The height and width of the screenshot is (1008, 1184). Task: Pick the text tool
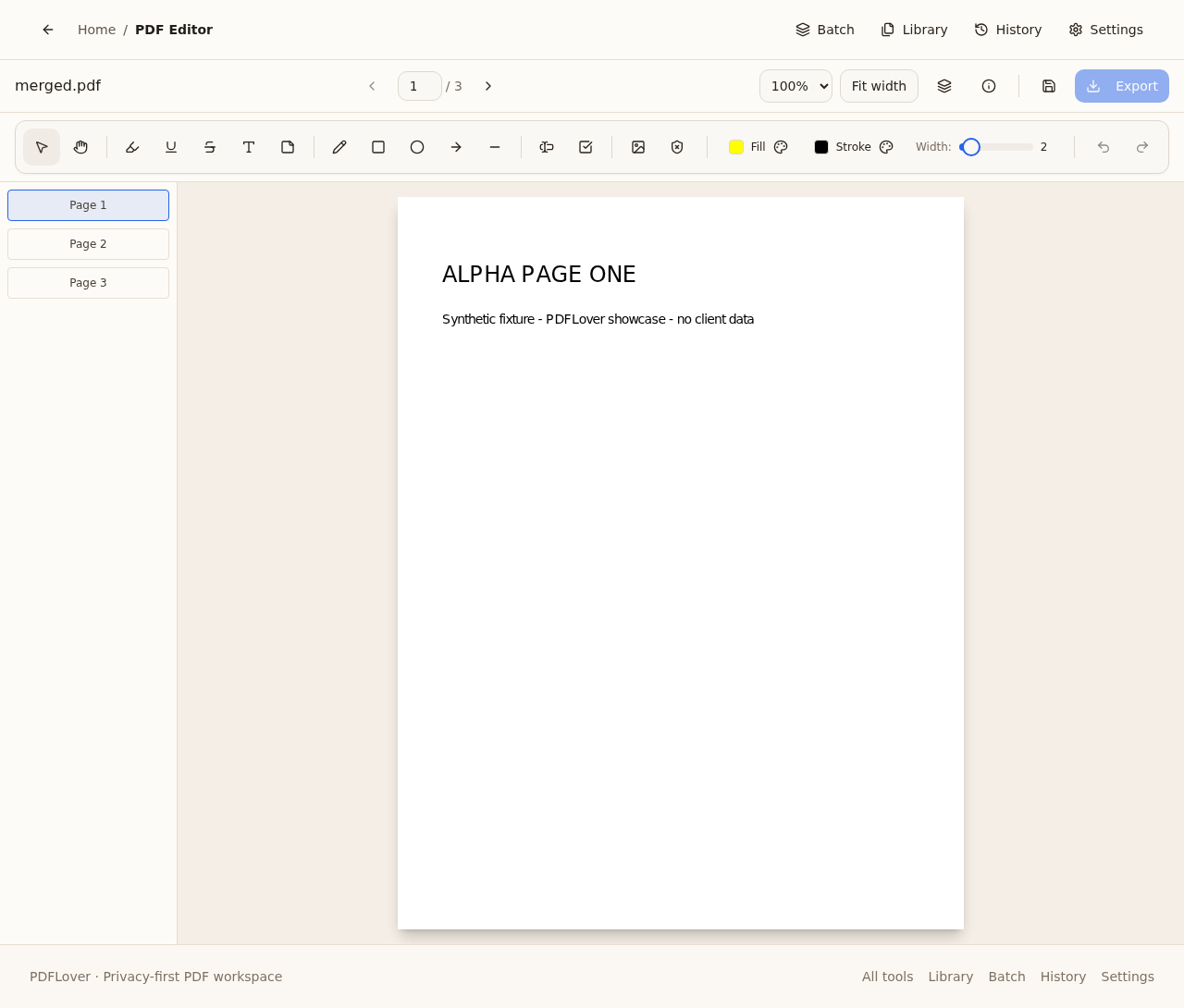tap(249, 147)
